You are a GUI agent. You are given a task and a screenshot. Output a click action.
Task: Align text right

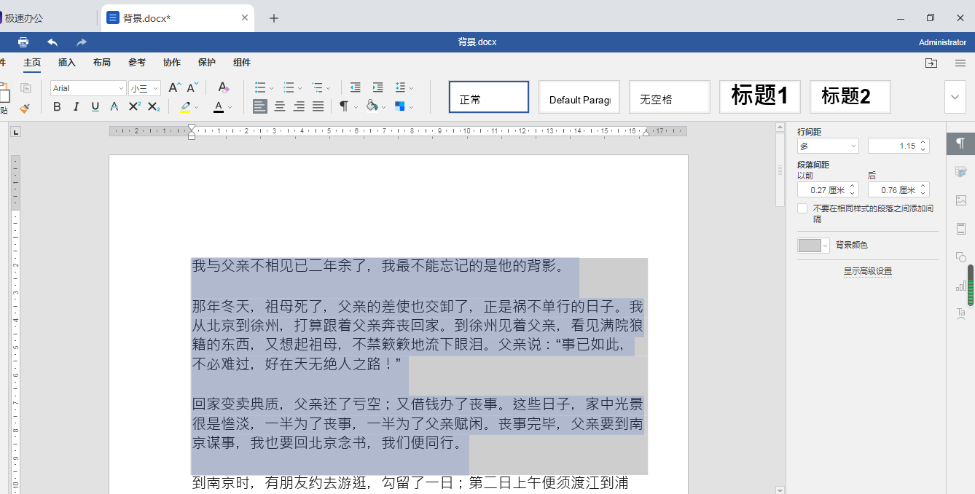[x=299, y=106]
